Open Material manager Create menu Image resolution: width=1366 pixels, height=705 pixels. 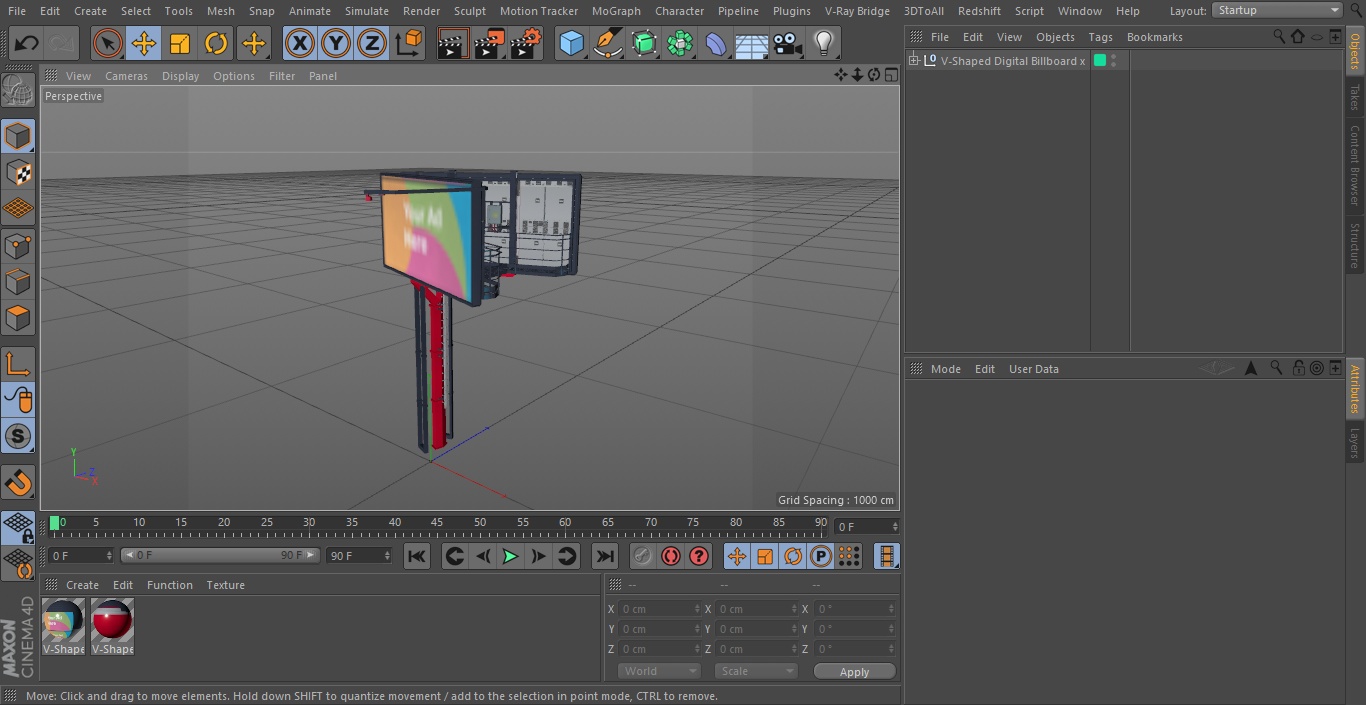(x=82, y=585)
